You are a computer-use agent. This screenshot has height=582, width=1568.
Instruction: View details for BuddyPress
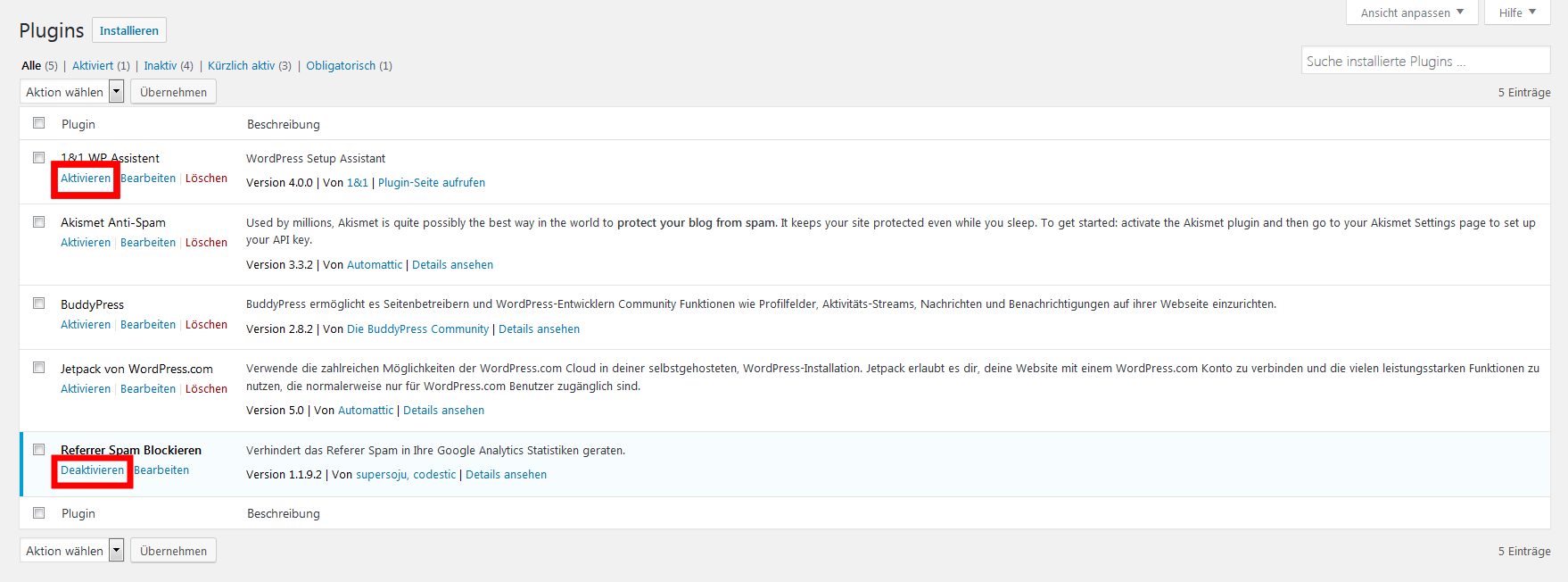click(x=539, y=329)
